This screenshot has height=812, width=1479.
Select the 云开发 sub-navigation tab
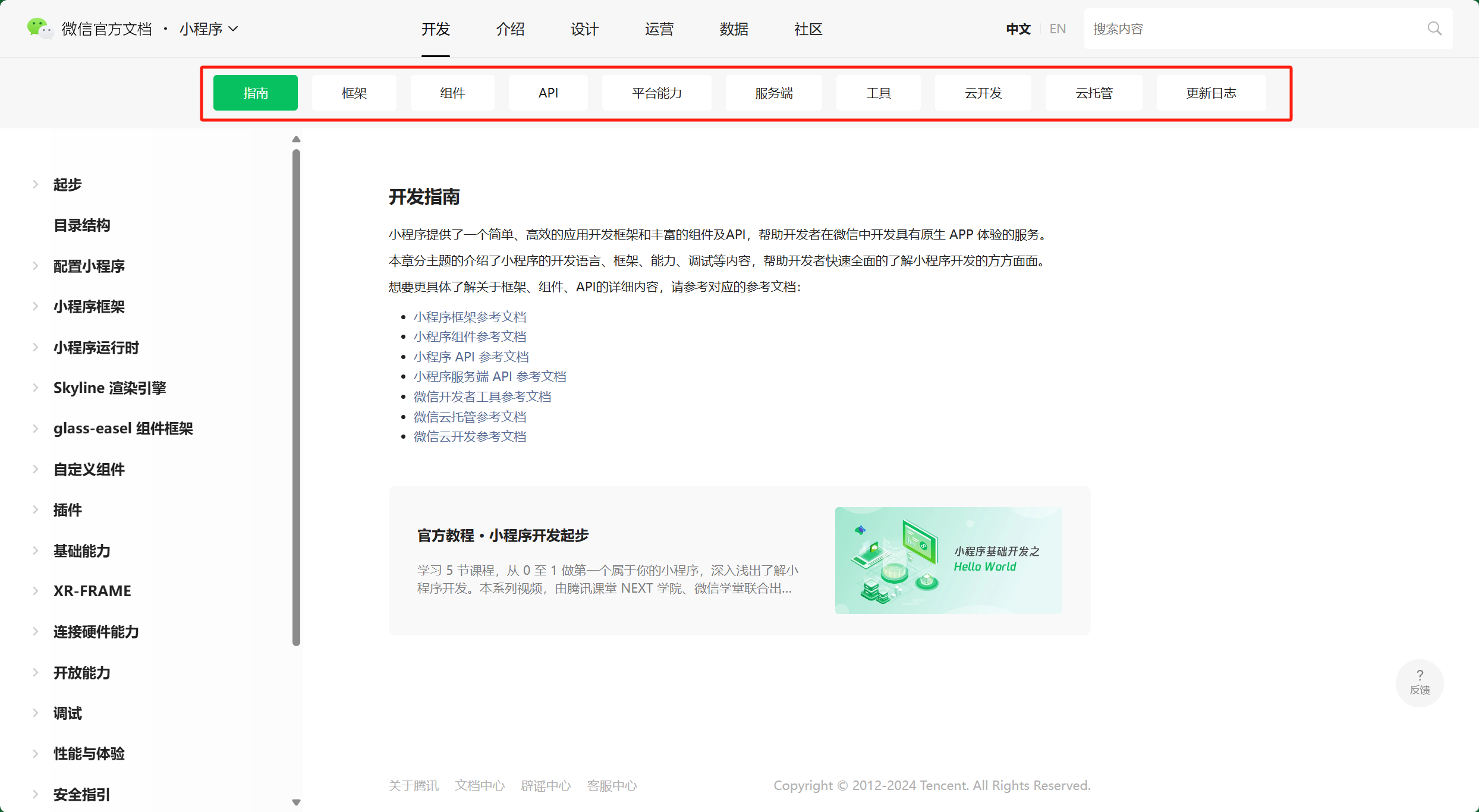point(982,93)
